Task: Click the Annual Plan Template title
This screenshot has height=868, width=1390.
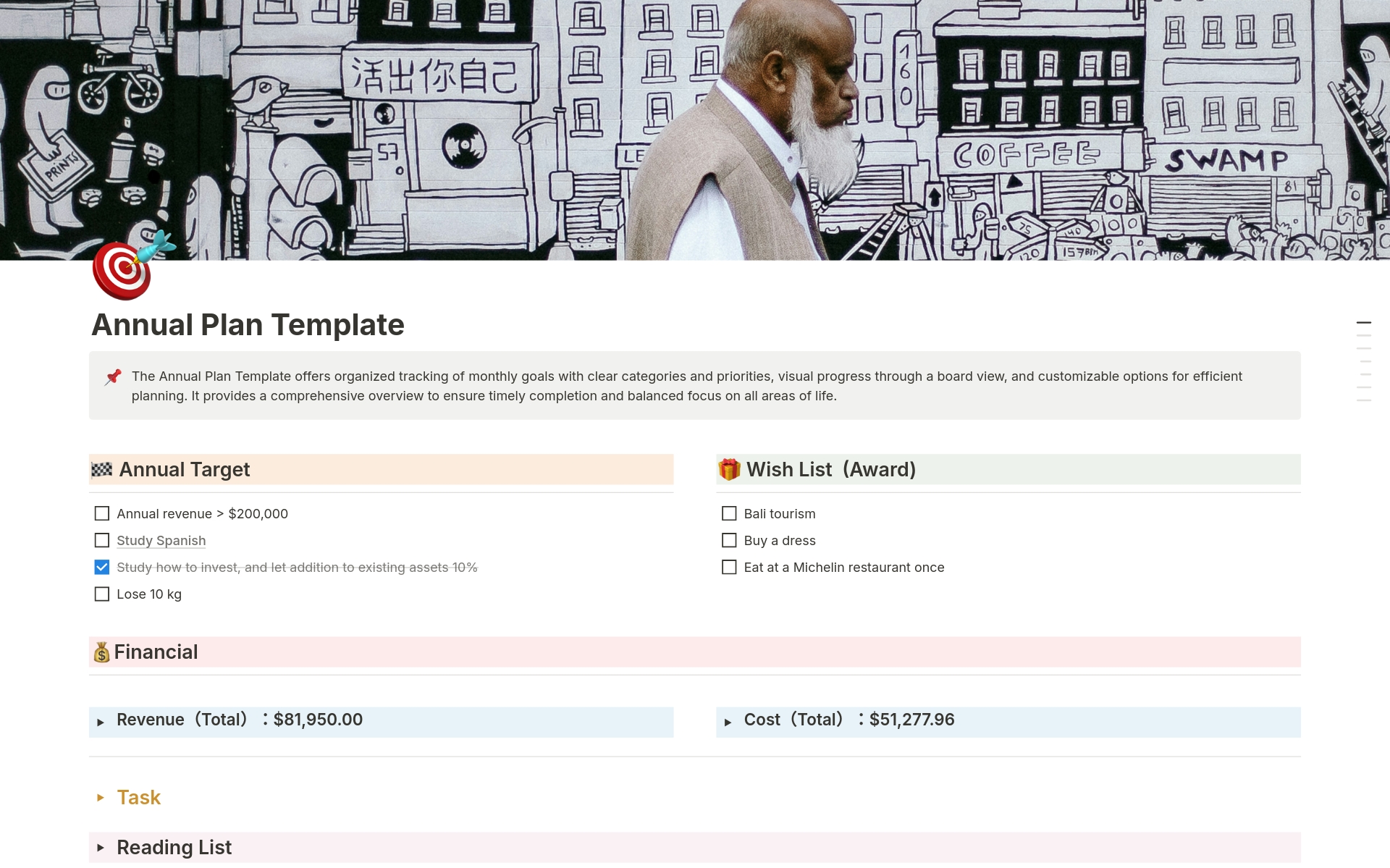Action: 248,325
